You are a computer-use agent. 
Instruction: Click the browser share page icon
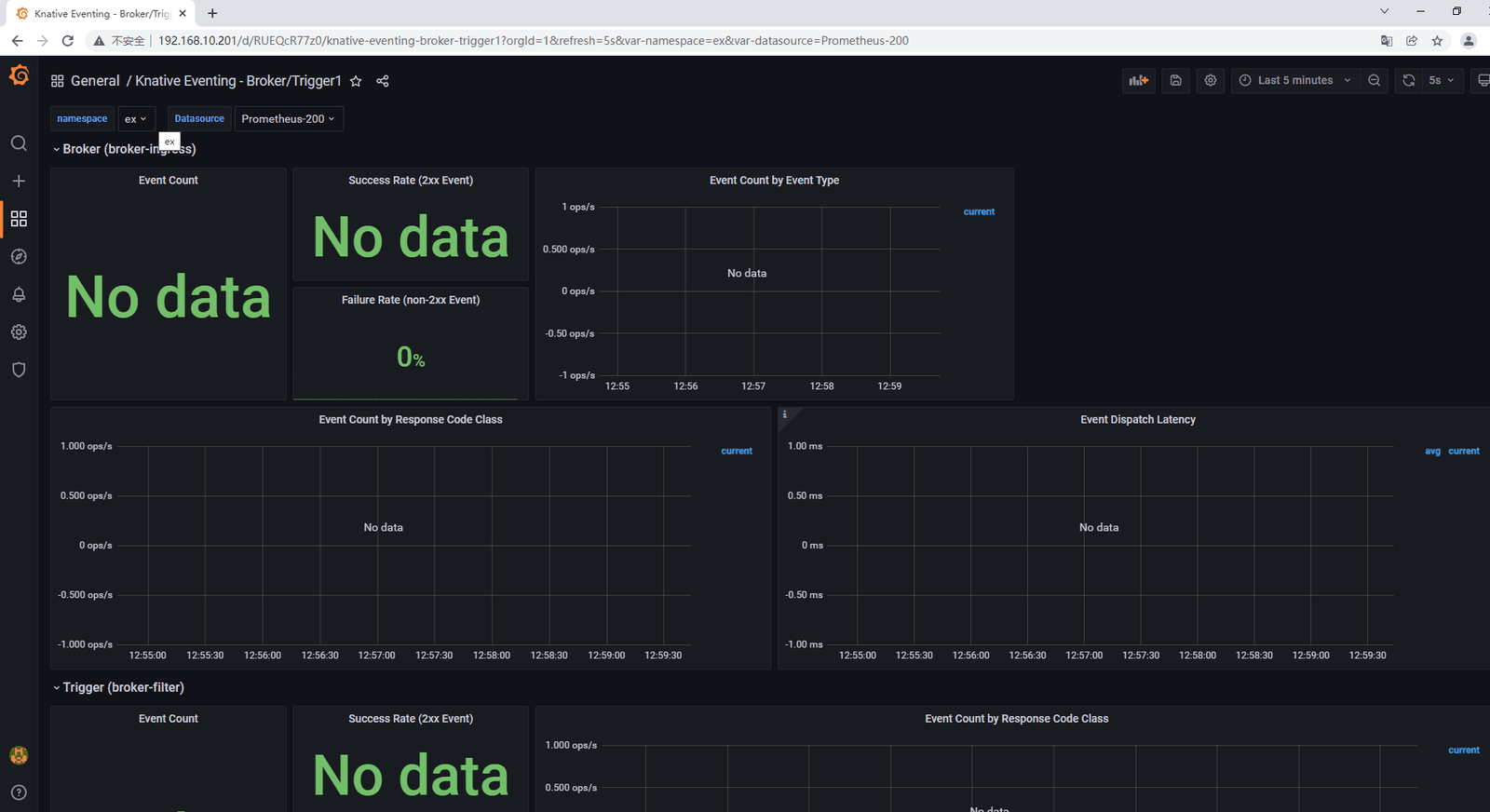(1412, 41)
